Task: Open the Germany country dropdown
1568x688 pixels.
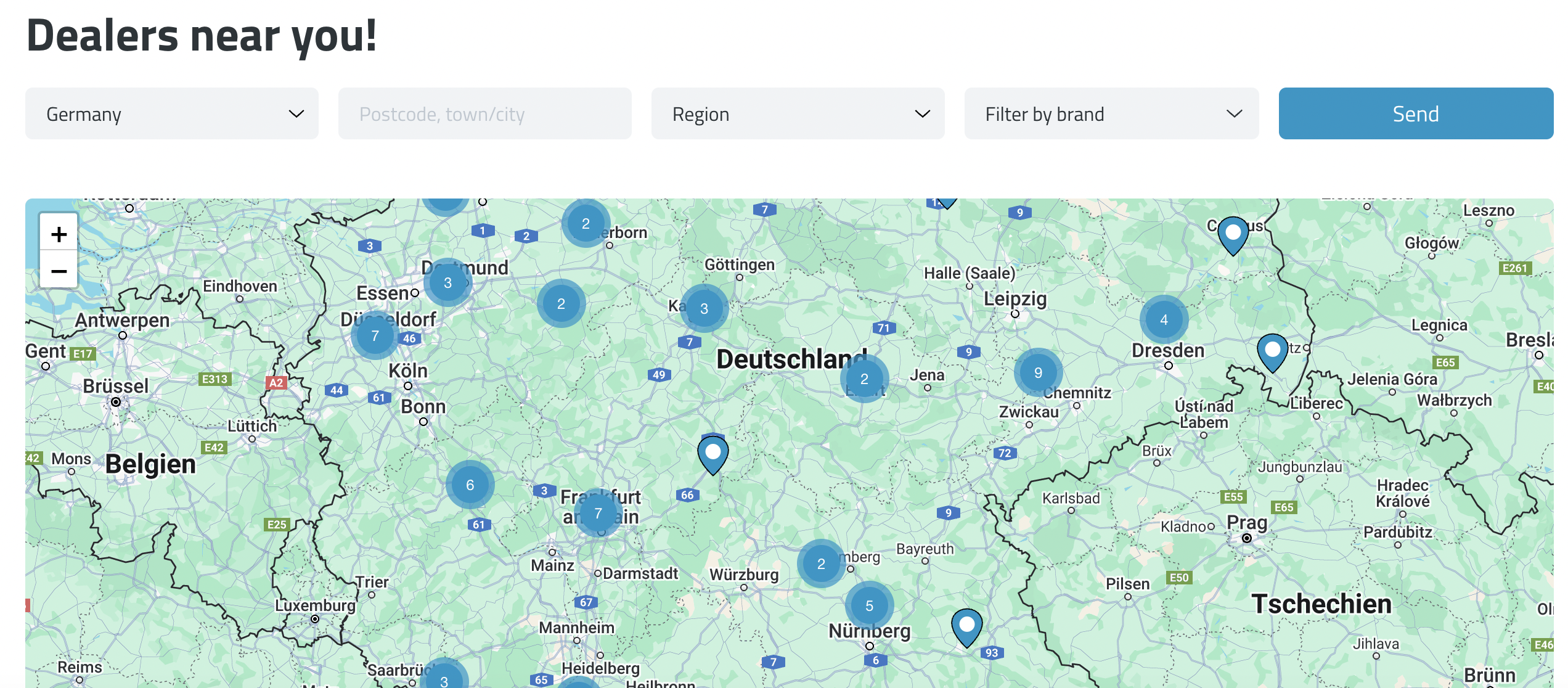Action: point(172,114)
